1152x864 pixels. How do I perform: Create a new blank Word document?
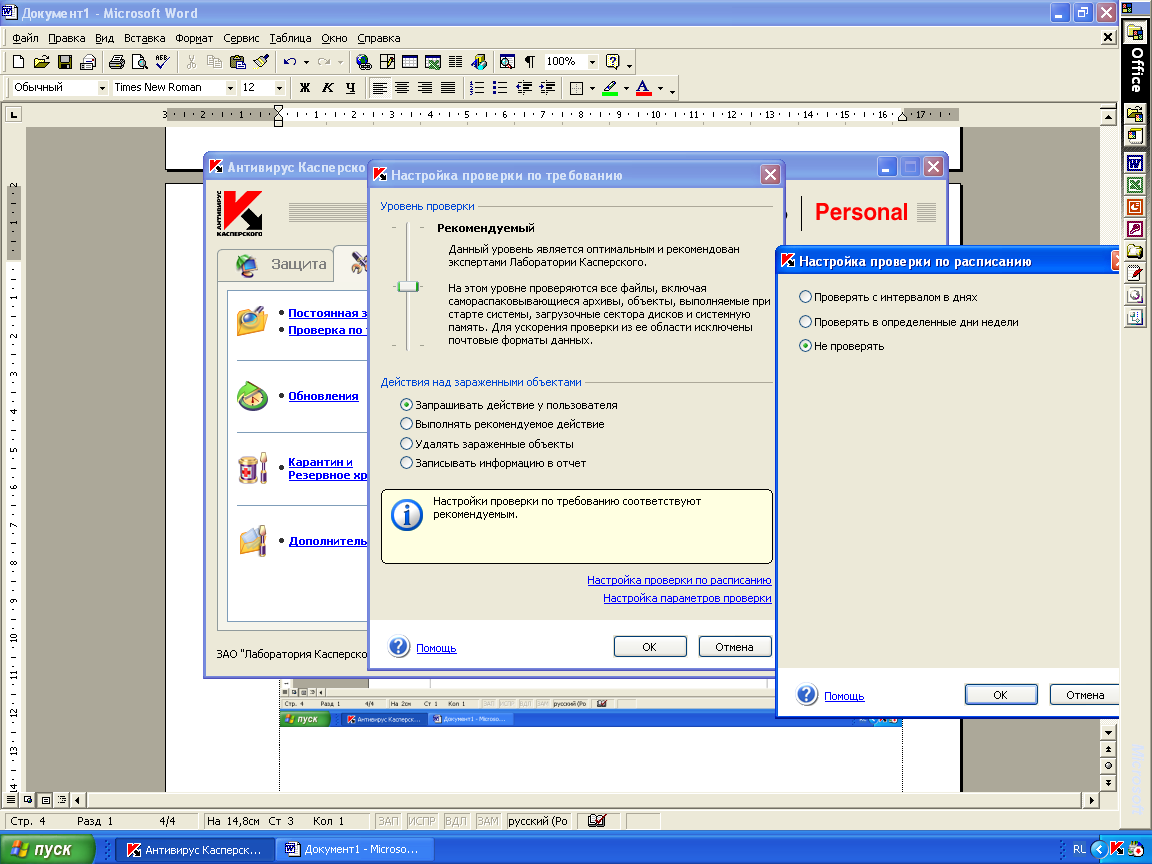point(18,62)
